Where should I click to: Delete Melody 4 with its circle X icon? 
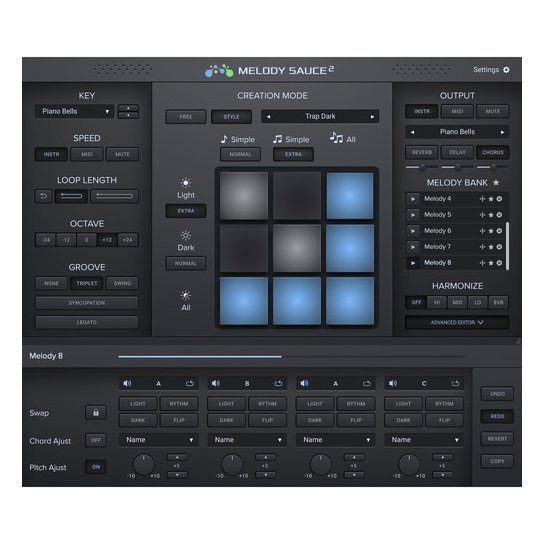[499, 199]
